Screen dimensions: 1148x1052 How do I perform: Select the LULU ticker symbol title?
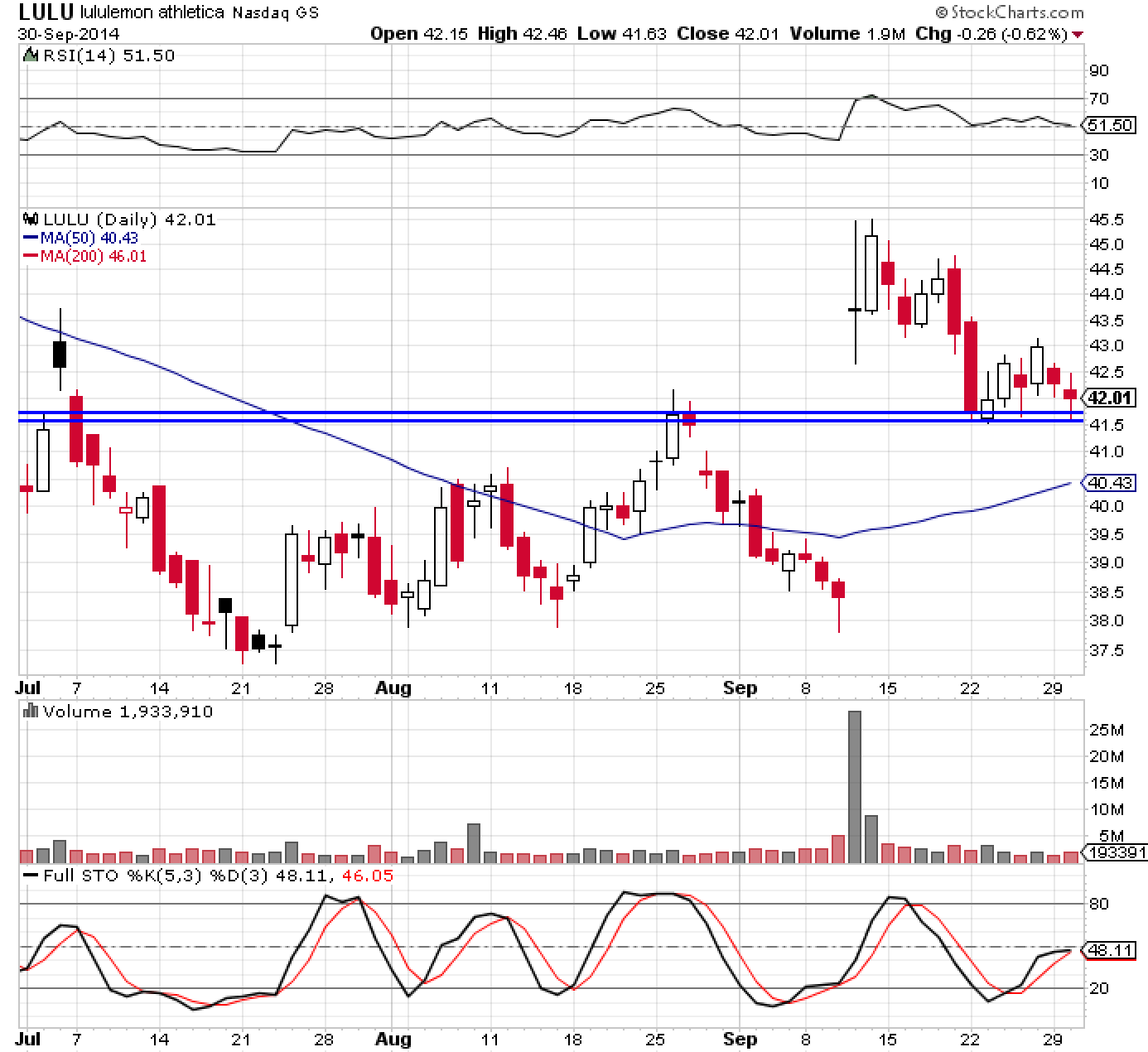click(46, 12)
